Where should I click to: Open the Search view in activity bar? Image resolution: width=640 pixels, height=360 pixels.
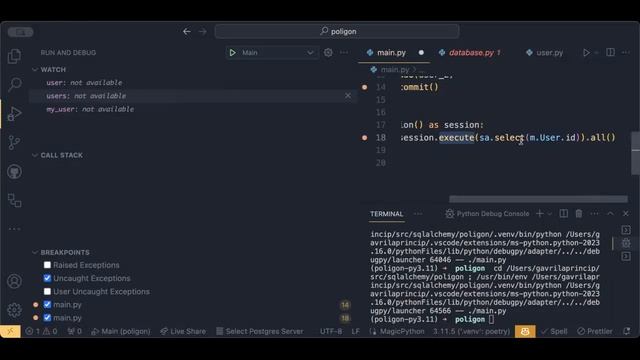(x=15, y=84)
